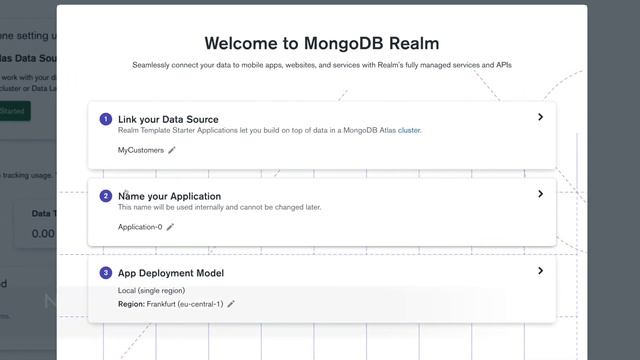Viewport: 640px width, 360px height.
Task: Click the Frankfurt (eu-central-1) region value
Action: click(185, 304)
